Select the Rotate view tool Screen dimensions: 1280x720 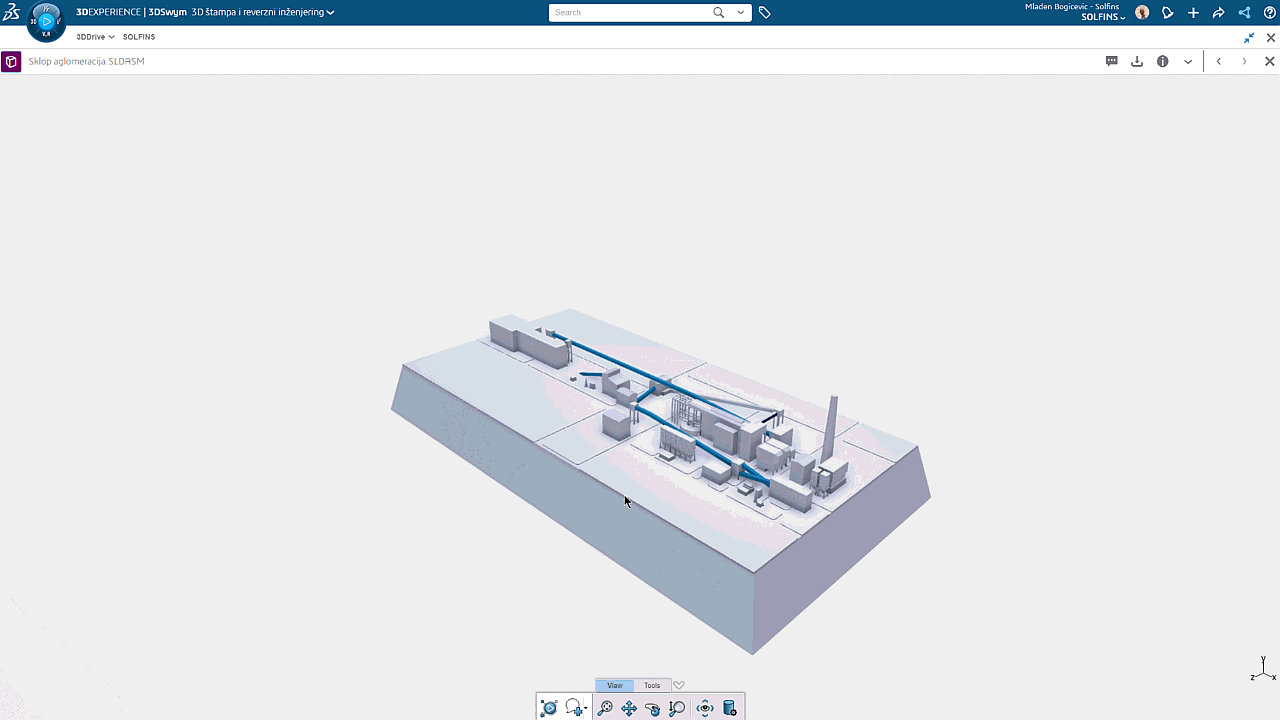[653, 708]
